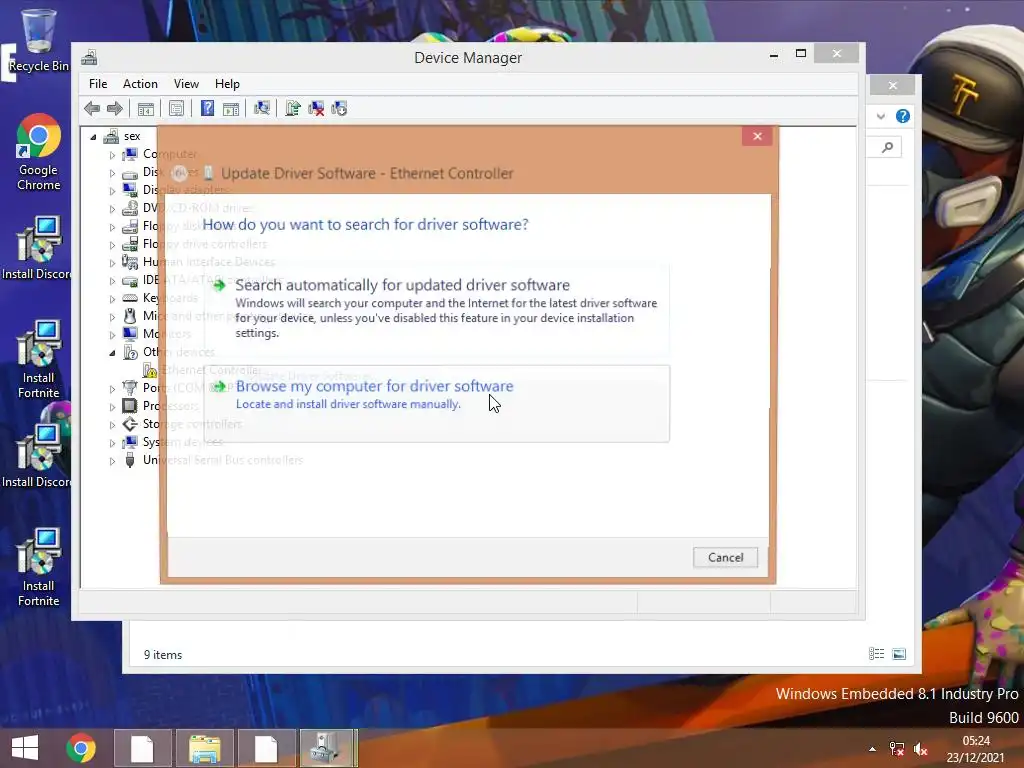Viewport: 1024px width, 768px height.
Task: Click the network status tray icon
Action: pyautogui.click(x=897, y=749)
